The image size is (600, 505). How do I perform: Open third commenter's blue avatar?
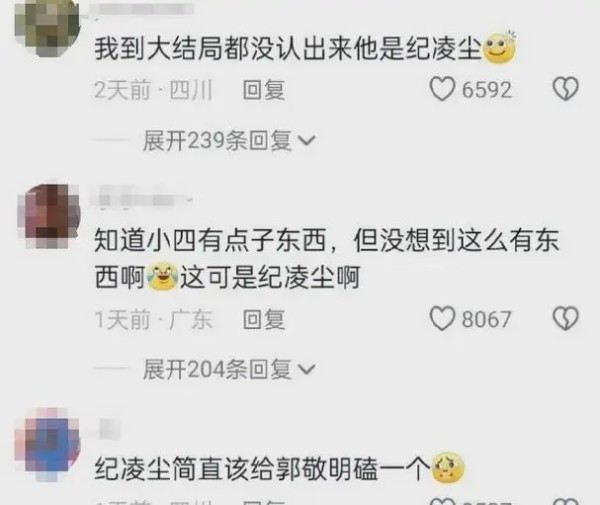pos(47,445)
